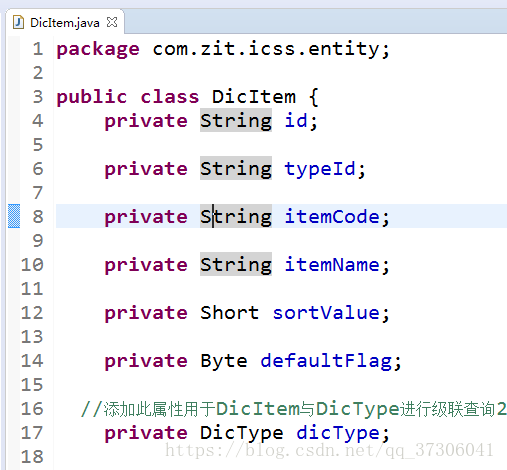This screenshot has height=470, width=507.
Task: Click line number 3 in the gutter
Action: [38, 97]
